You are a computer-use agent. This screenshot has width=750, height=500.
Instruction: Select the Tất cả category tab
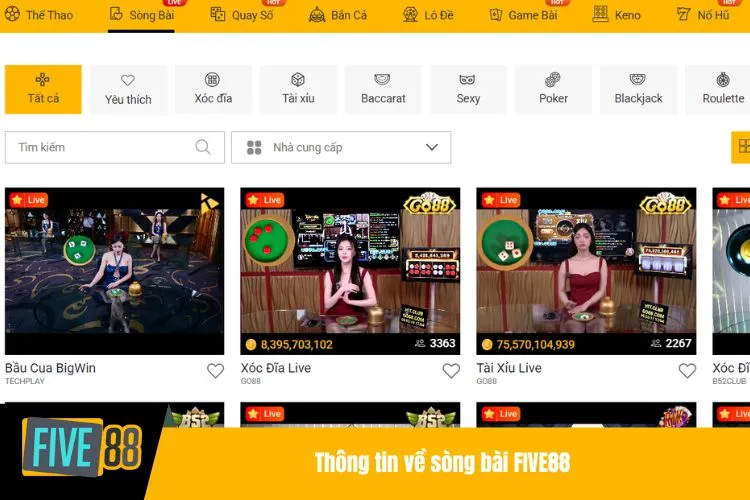coord(43,89)
